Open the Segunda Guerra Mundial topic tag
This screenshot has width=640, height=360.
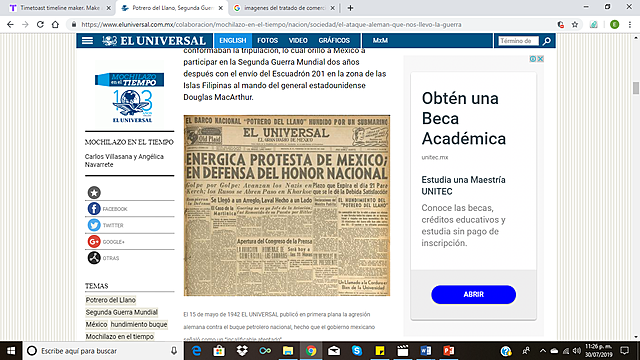click(122, 312)
